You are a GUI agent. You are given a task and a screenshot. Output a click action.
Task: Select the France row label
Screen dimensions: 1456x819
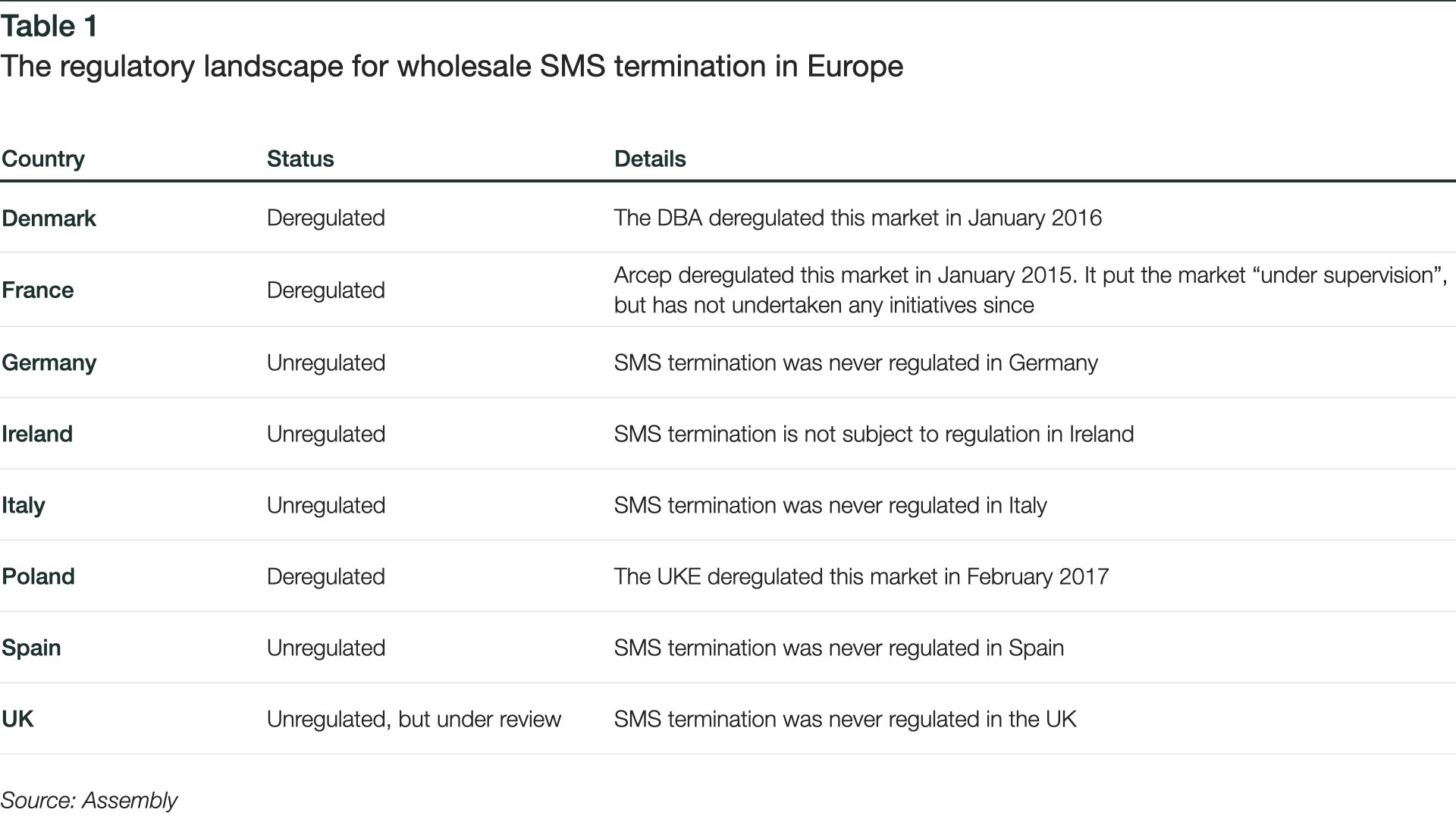pos(38,290)
